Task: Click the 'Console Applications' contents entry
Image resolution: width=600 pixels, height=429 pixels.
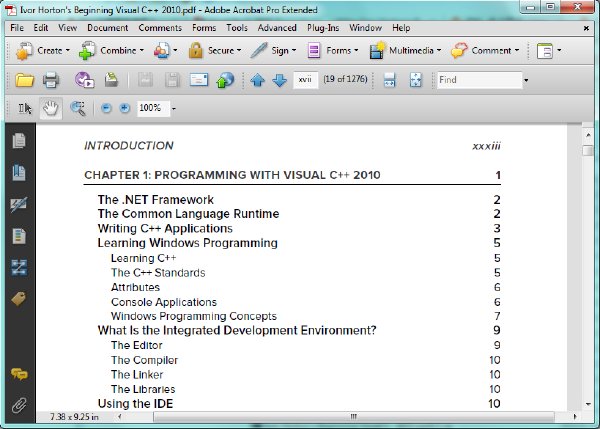Action: pos(164,302)
